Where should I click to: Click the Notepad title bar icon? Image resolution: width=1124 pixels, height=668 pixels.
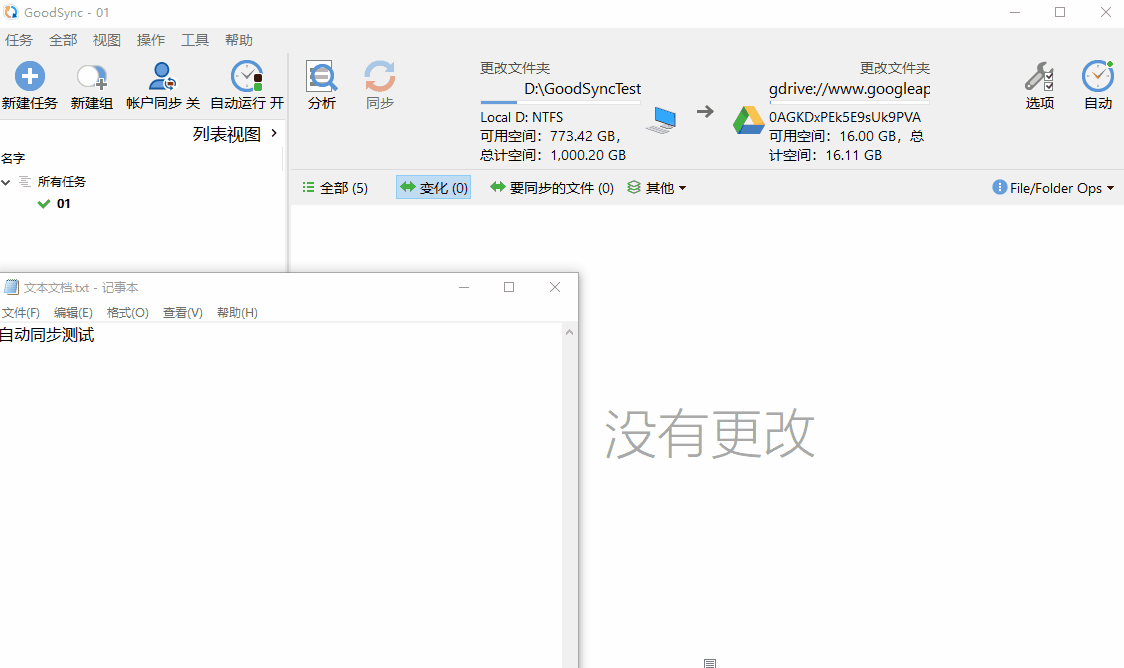(x=11, y=287)
